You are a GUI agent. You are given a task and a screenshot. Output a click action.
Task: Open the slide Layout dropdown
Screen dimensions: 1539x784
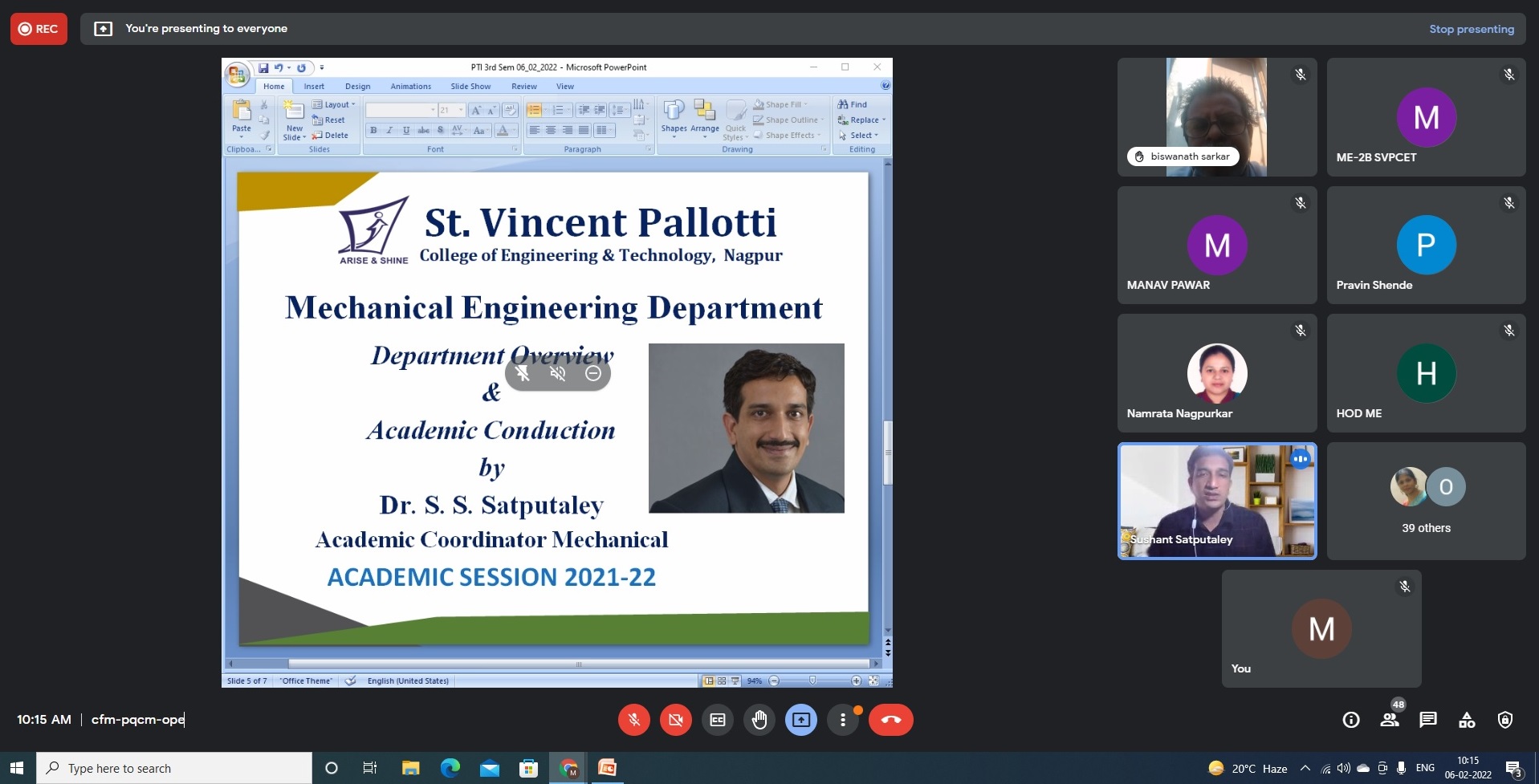pyautogui.click(x=334, y=104)
